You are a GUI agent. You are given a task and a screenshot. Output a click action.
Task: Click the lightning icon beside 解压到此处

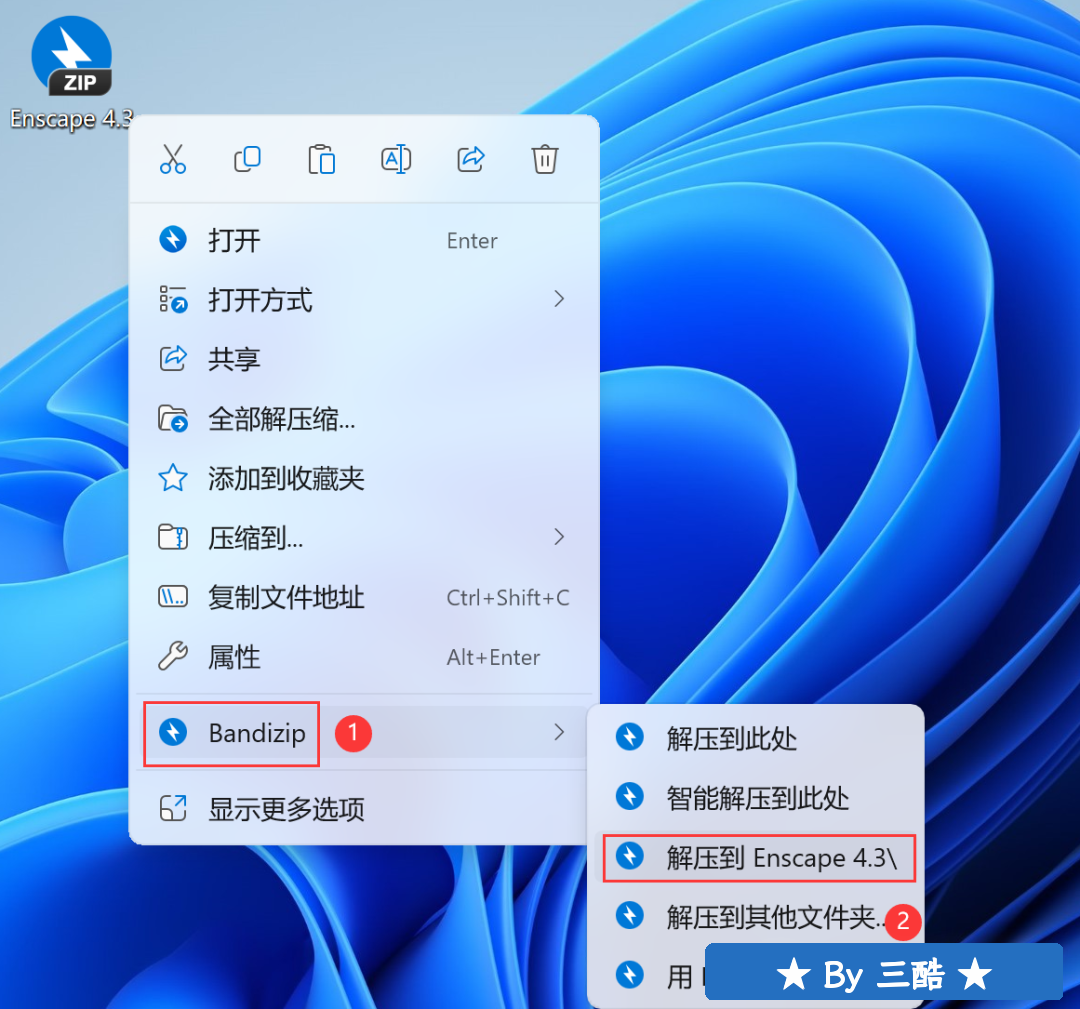(x=630, y=736)
